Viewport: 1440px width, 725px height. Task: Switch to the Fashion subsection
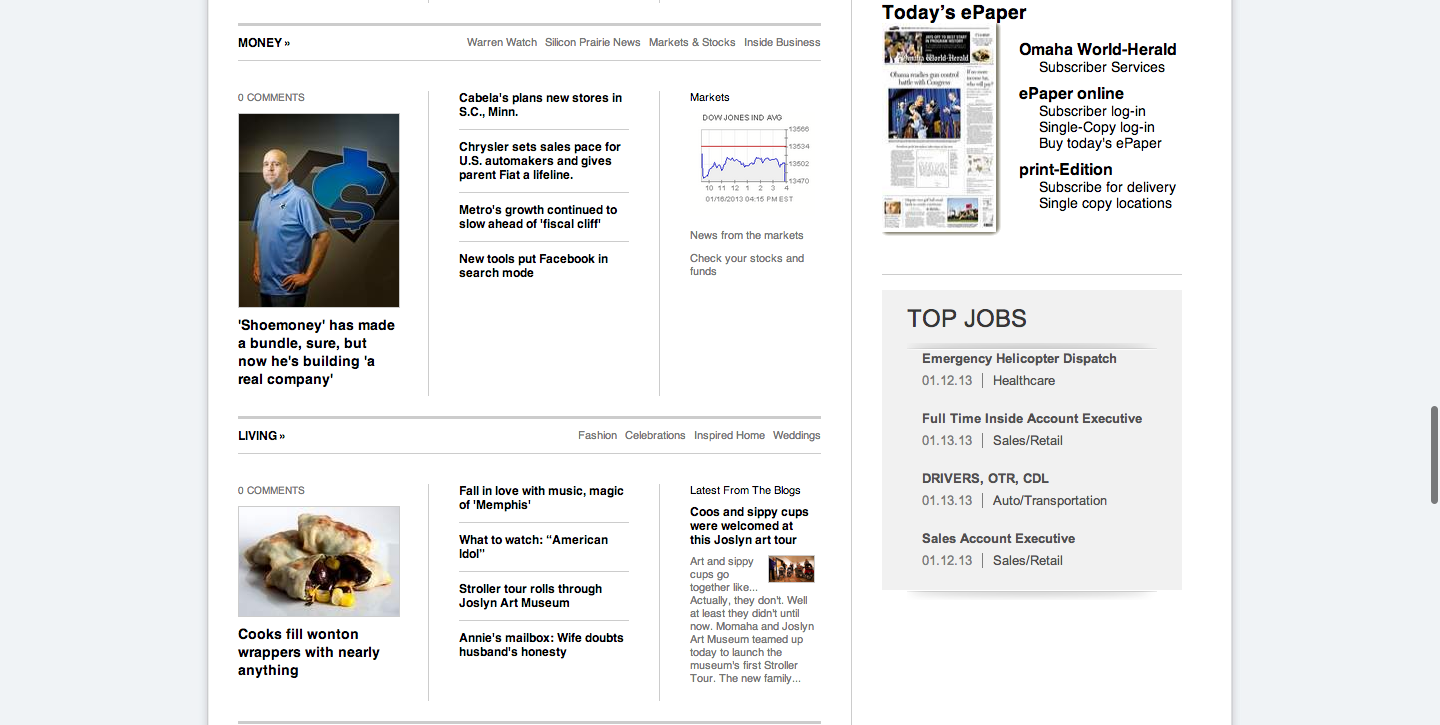pyautogui.click(x=597, y=436)
